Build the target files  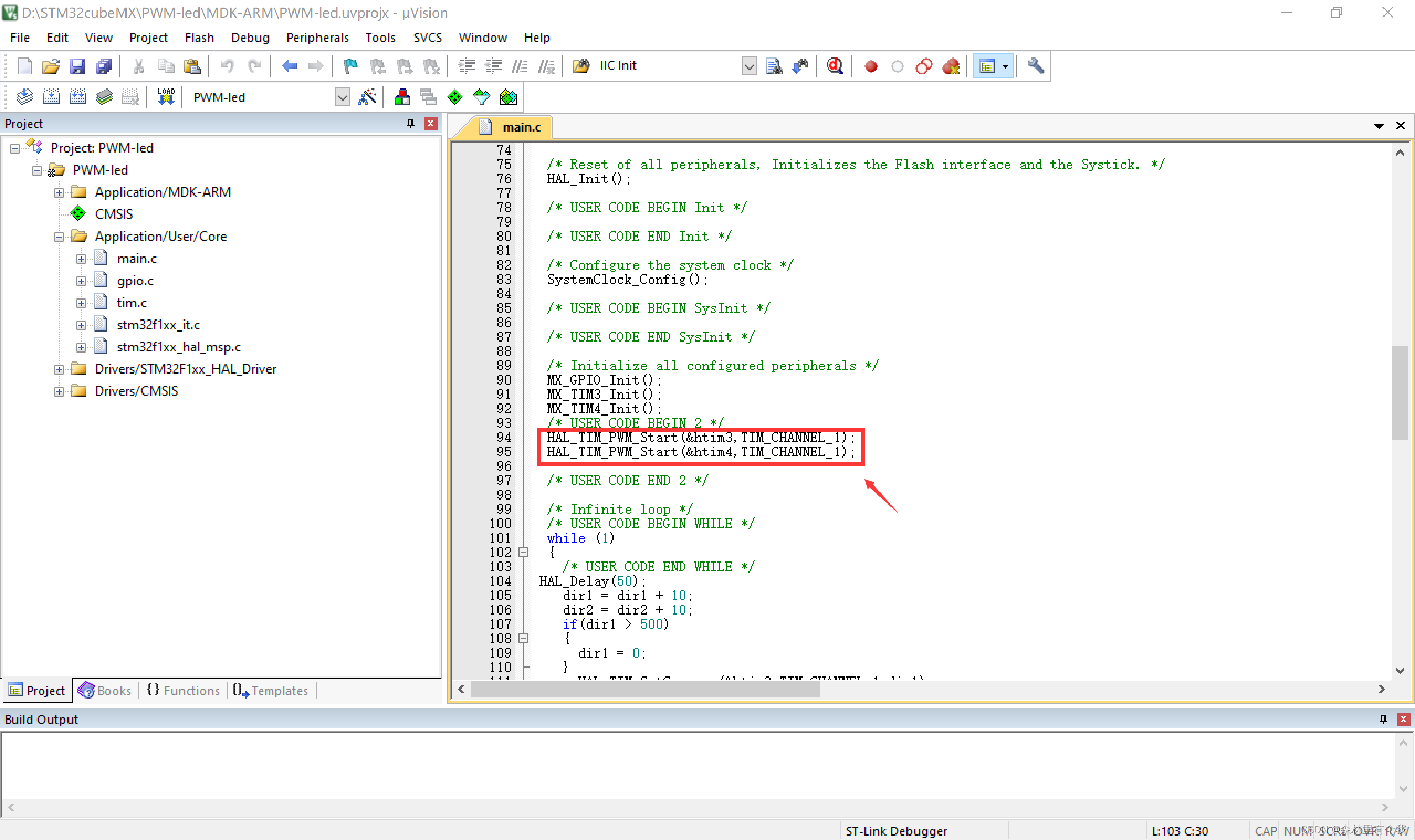[x=51, y=97]
